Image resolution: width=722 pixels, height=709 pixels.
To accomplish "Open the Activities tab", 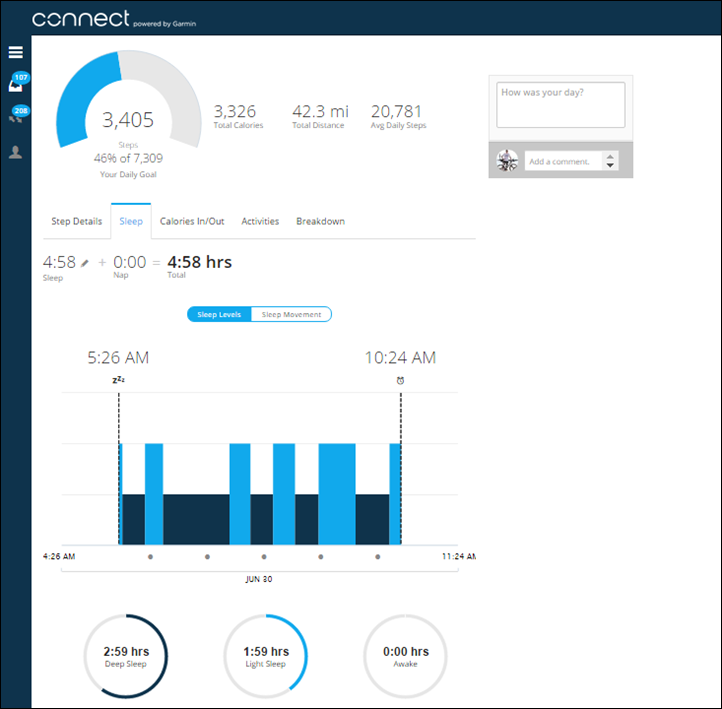I will 260,221.
